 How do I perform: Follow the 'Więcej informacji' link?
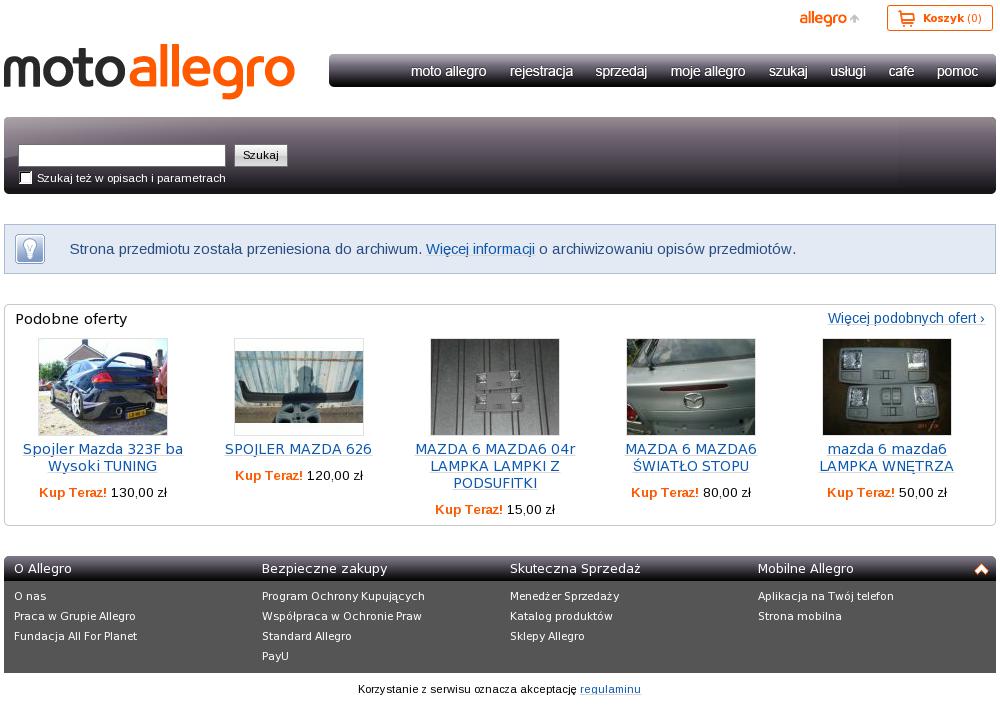(480, 249)
